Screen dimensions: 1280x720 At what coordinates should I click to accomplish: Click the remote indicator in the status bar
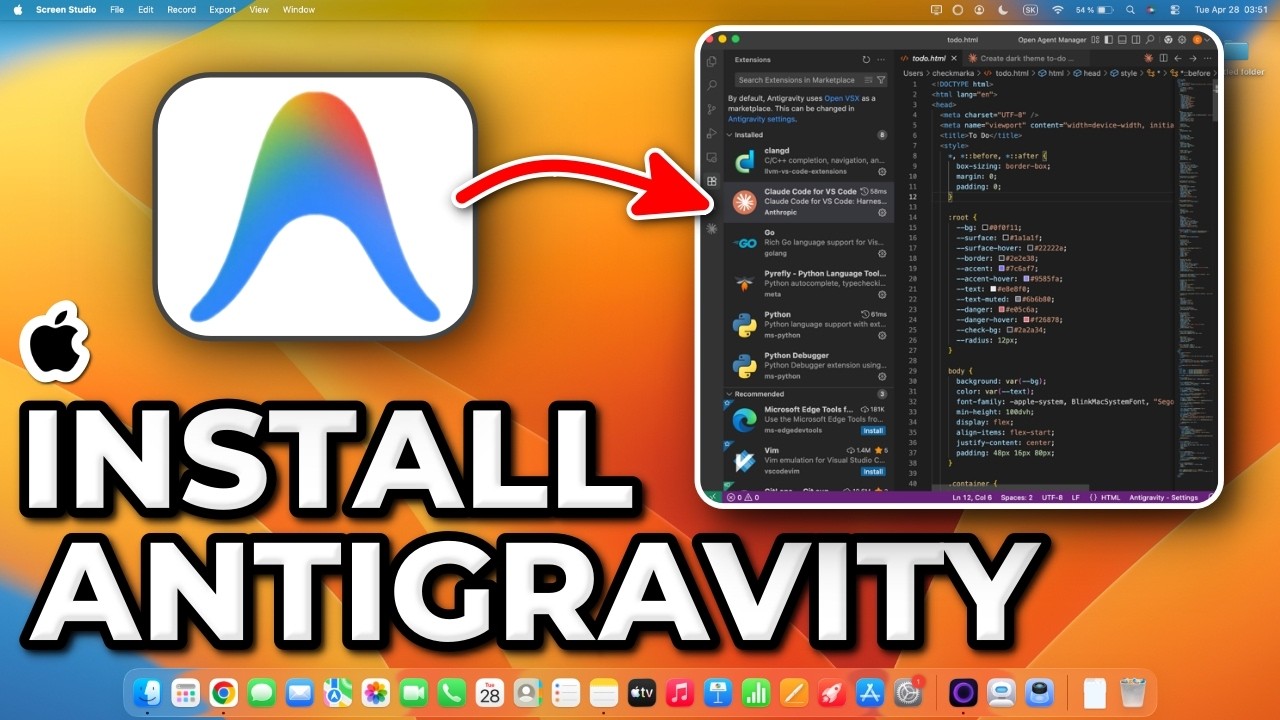(x=712, y=497)
